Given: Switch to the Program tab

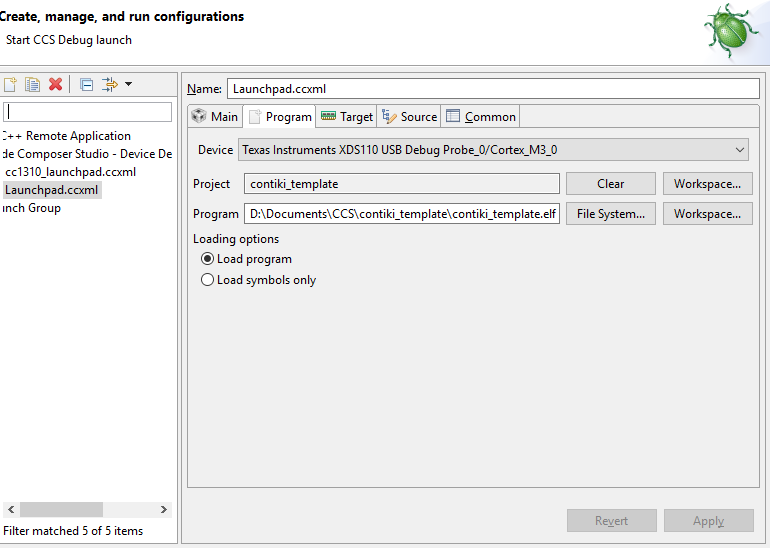Looking at the screenshot, I should 280,117.
